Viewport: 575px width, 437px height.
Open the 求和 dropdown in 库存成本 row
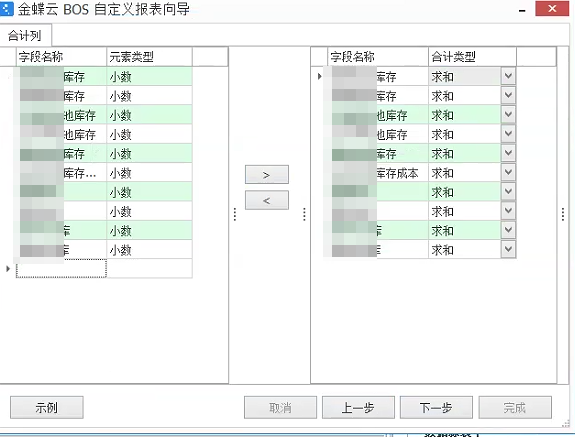click(x=508, y=172)
